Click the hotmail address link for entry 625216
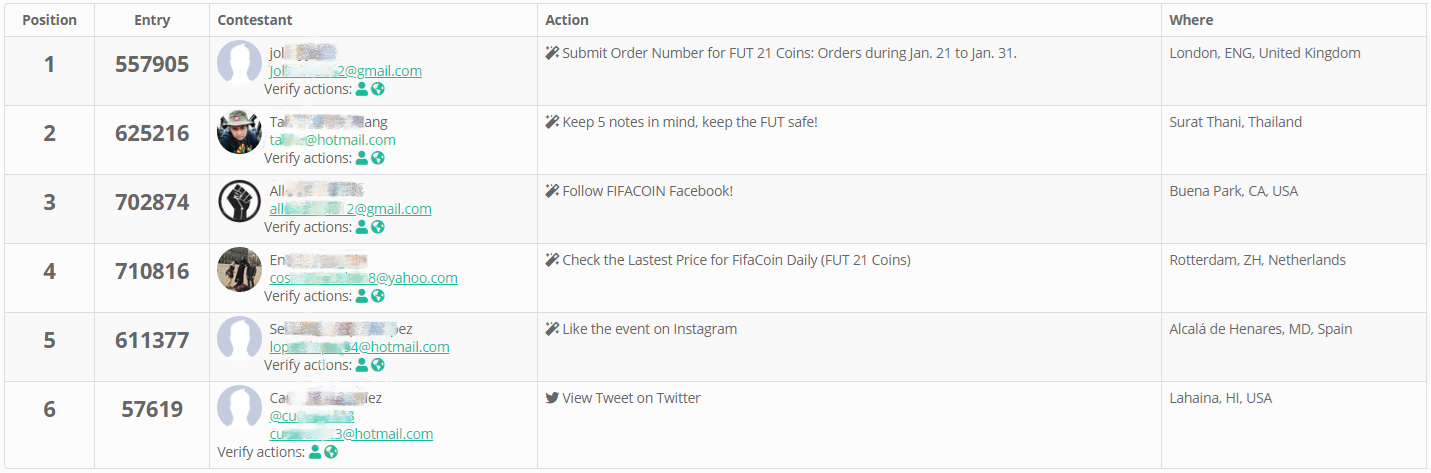Viewport: 1431px width, 473px height. tap(332, 140)
